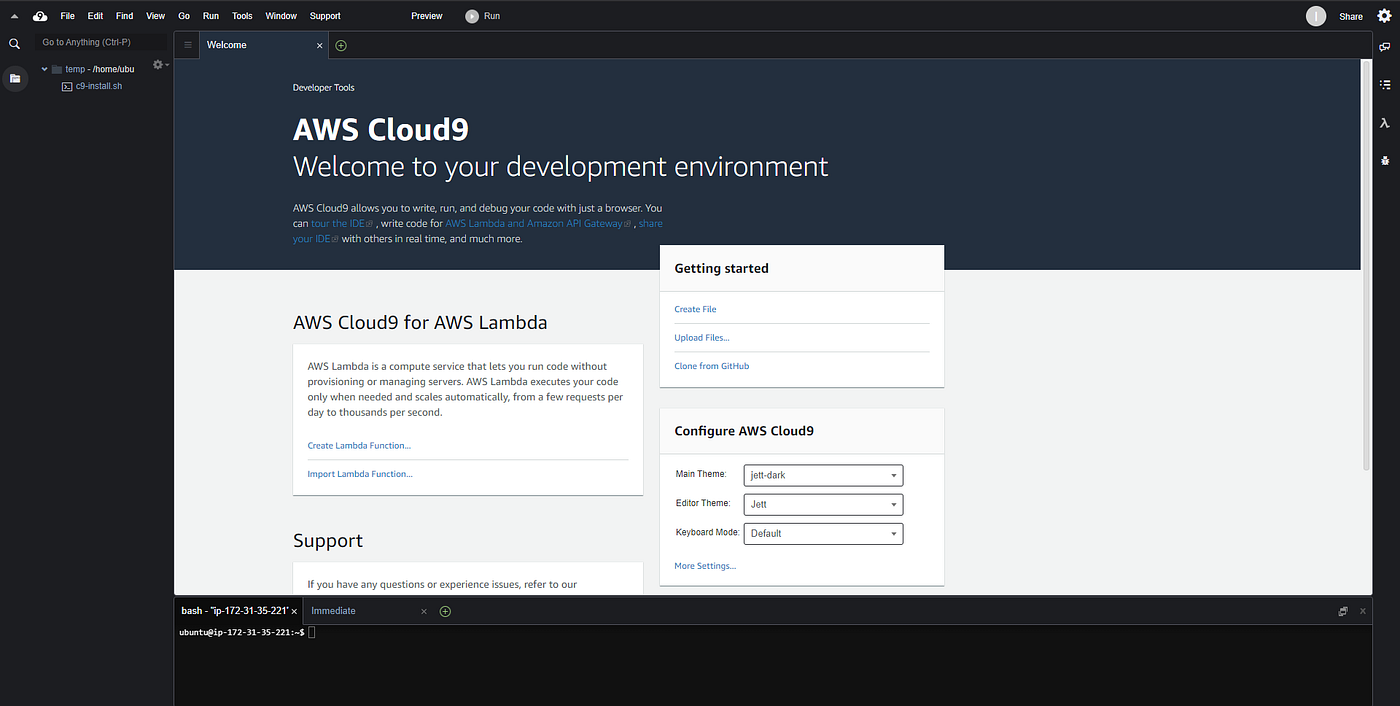Open the File menu

coord(67,16)
